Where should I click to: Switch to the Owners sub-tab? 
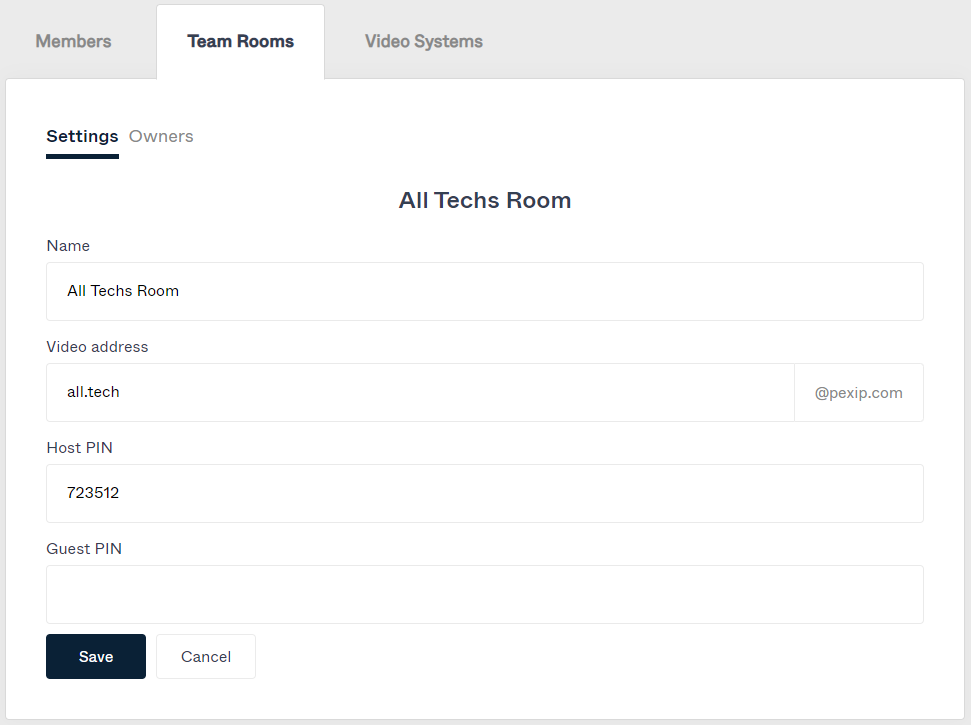tap(161, 136)
